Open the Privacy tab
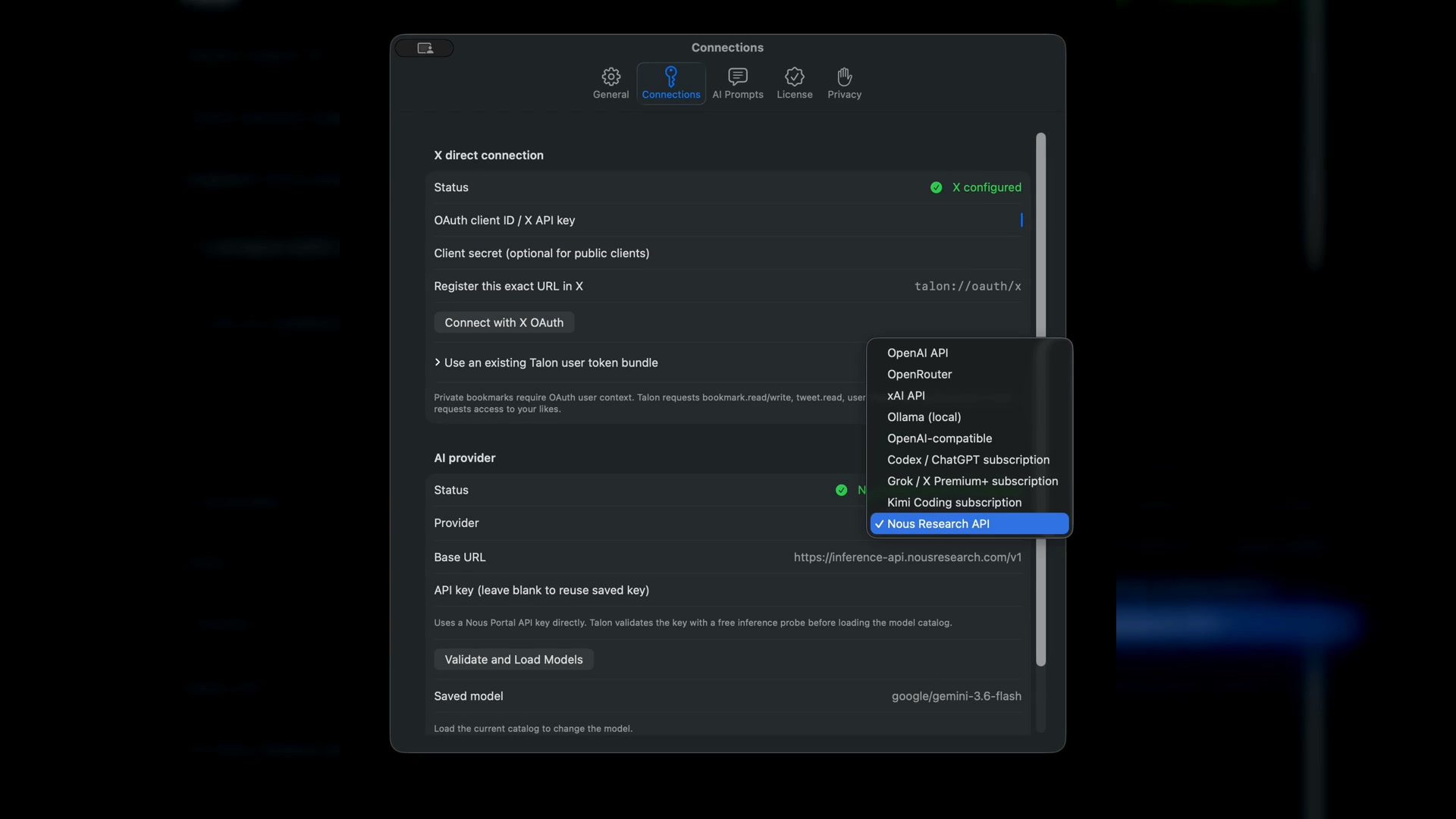 (844, 83)
